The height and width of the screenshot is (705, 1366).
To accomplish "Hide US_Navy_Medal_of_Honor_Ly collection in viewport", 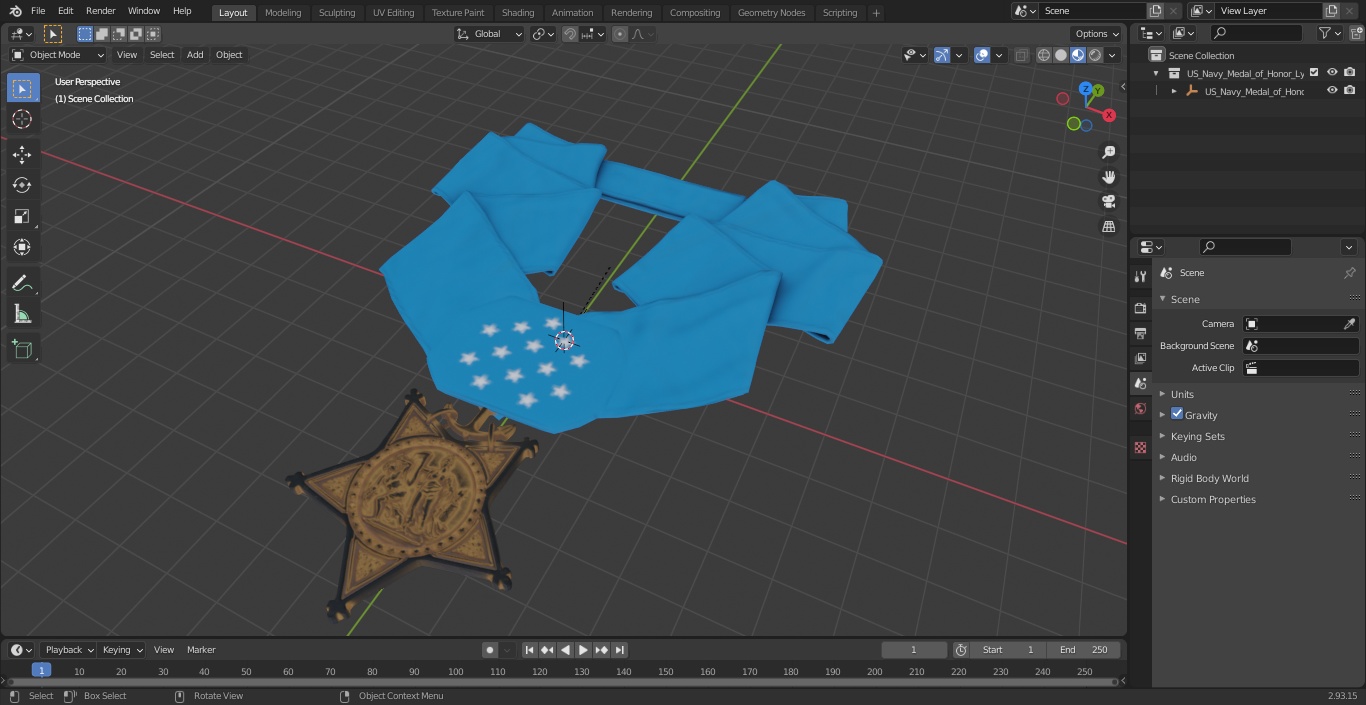I will click(1332, 72).
